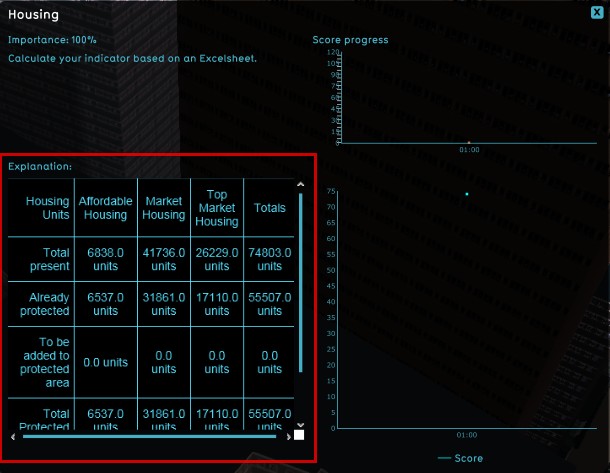
Task: Select the Total present row label
Action: click(48, 260)
